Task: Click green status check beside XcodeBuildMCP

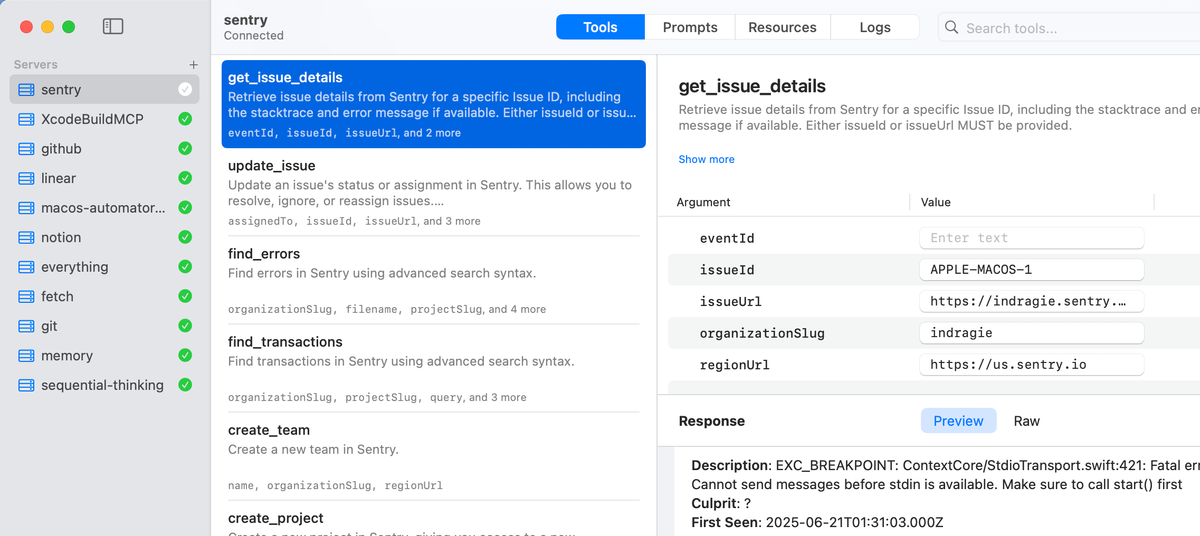Action: [x=185, y=119]
